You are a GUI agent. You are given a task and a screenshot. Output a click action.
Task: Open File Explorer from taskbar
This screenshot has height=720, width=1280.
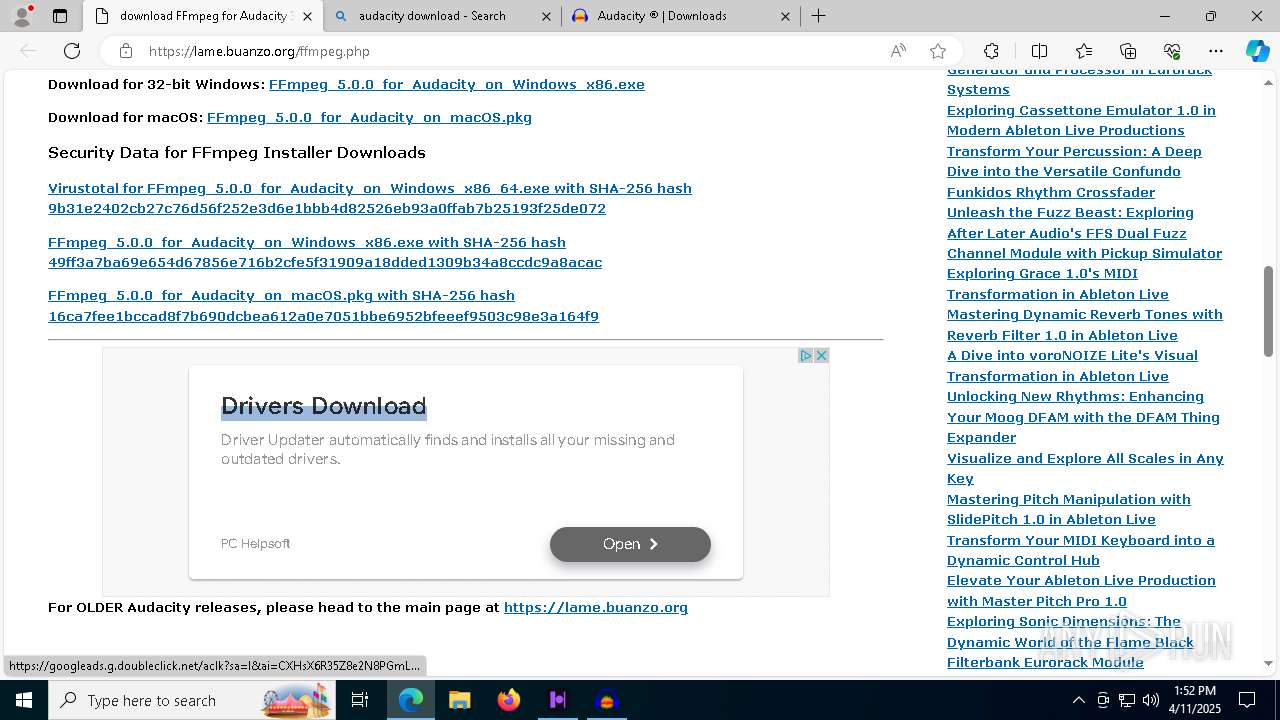[459, 700]
